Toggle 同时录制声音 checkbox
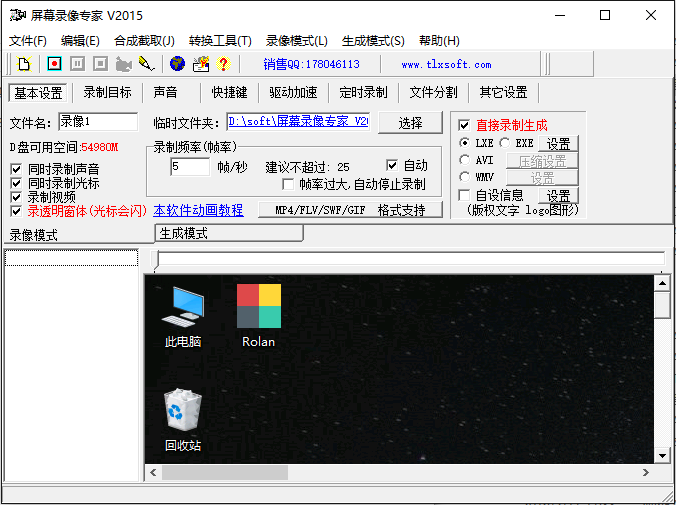 point(16,169)
